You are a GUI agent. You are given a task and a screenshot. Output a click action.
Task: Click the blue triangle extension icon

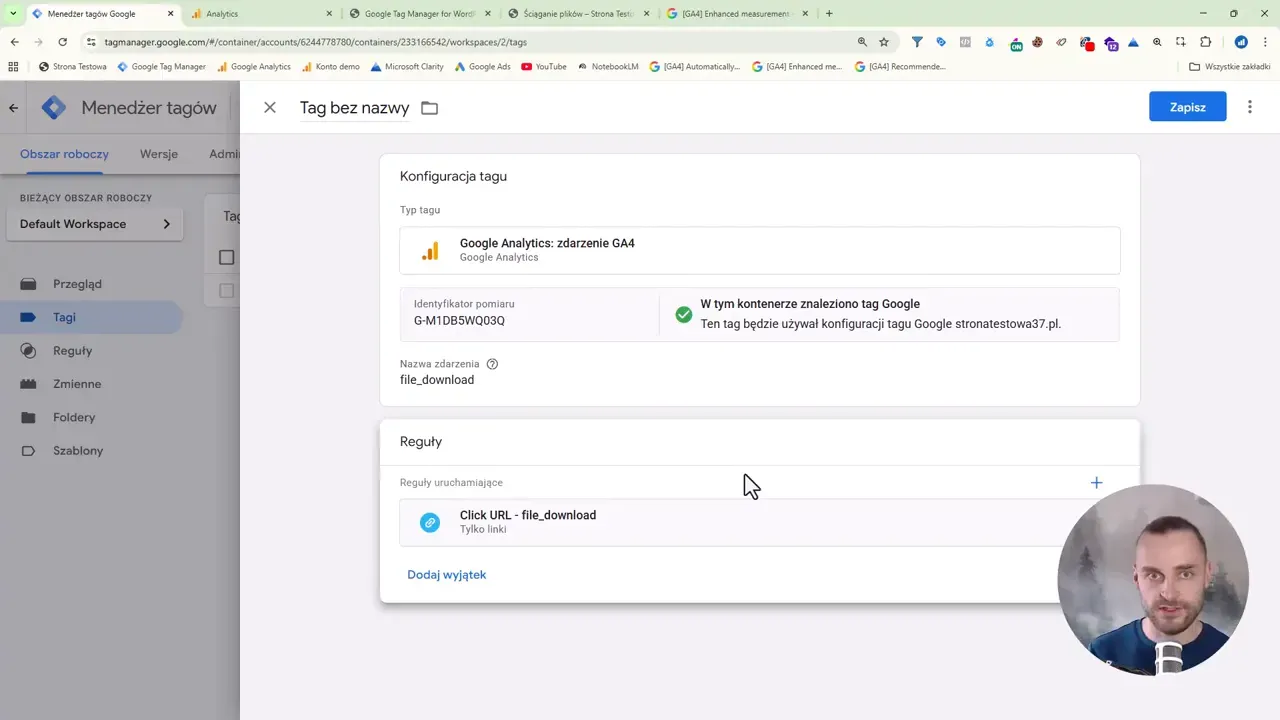1133,42
